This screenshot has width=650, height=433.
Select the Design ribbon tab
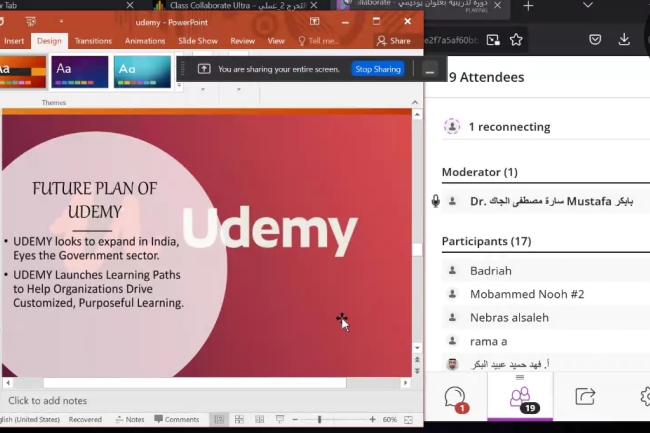click(x=49, y=41)
